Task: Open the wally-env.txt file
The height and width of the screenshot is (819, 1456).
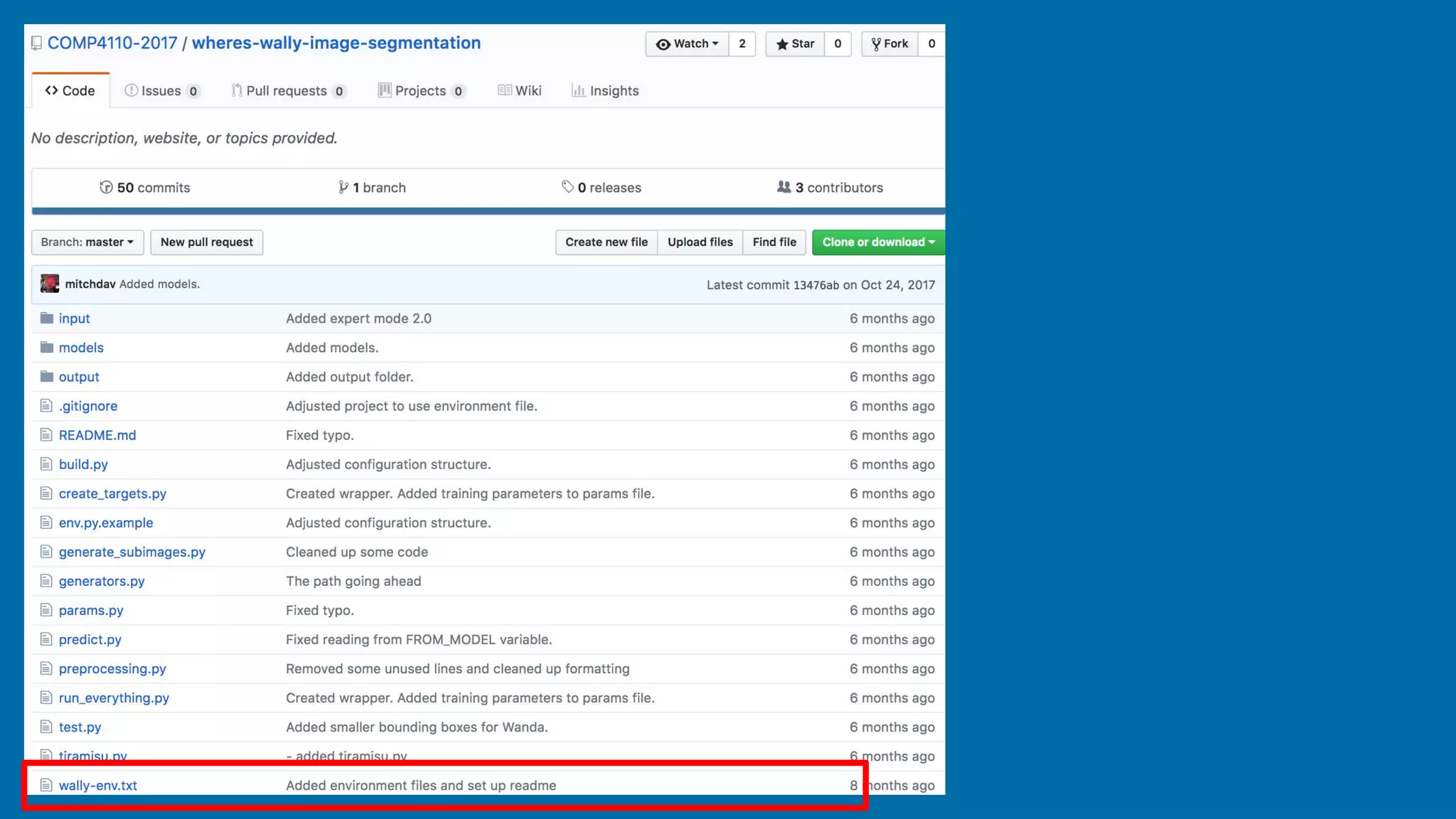Action: [98, 785]
